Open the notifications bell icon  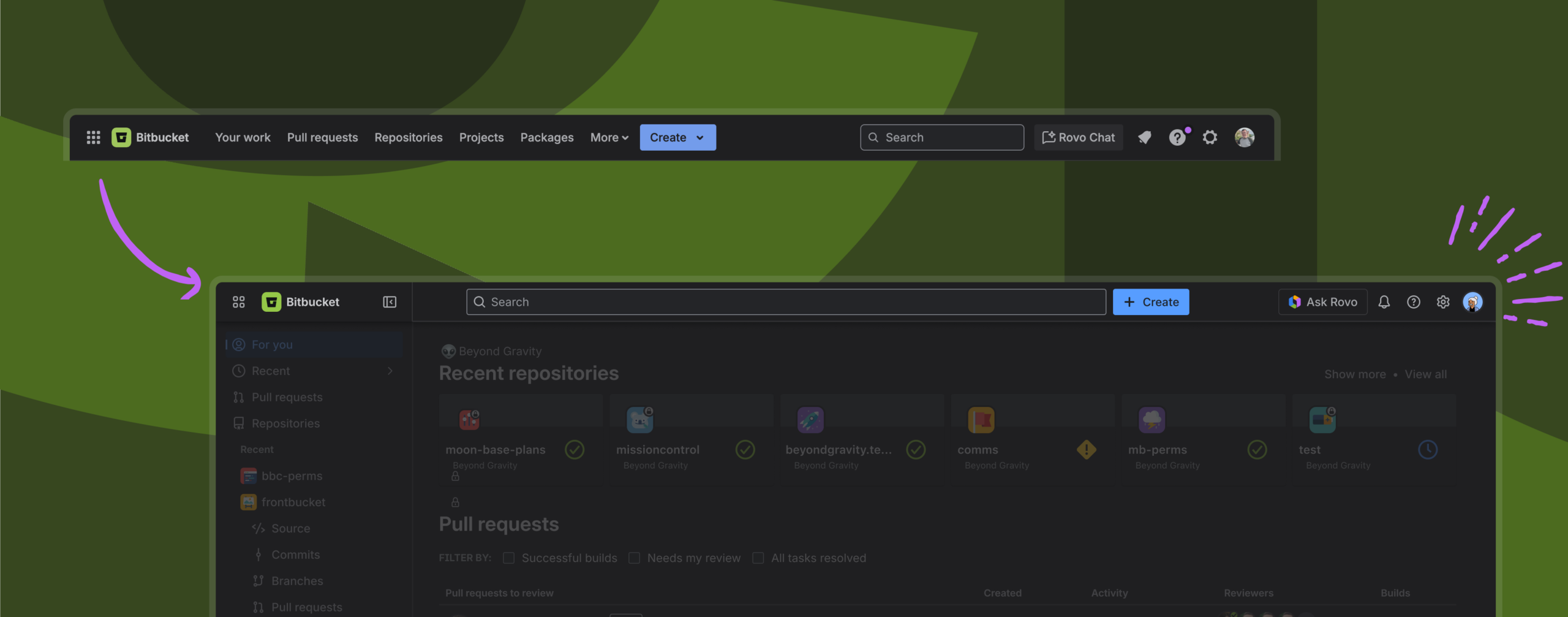pos(1384,302)
